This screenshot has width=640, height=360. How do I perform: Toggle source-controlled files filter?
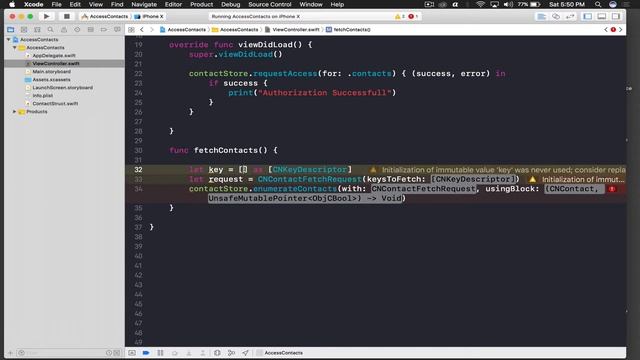[x=117, y=353]
